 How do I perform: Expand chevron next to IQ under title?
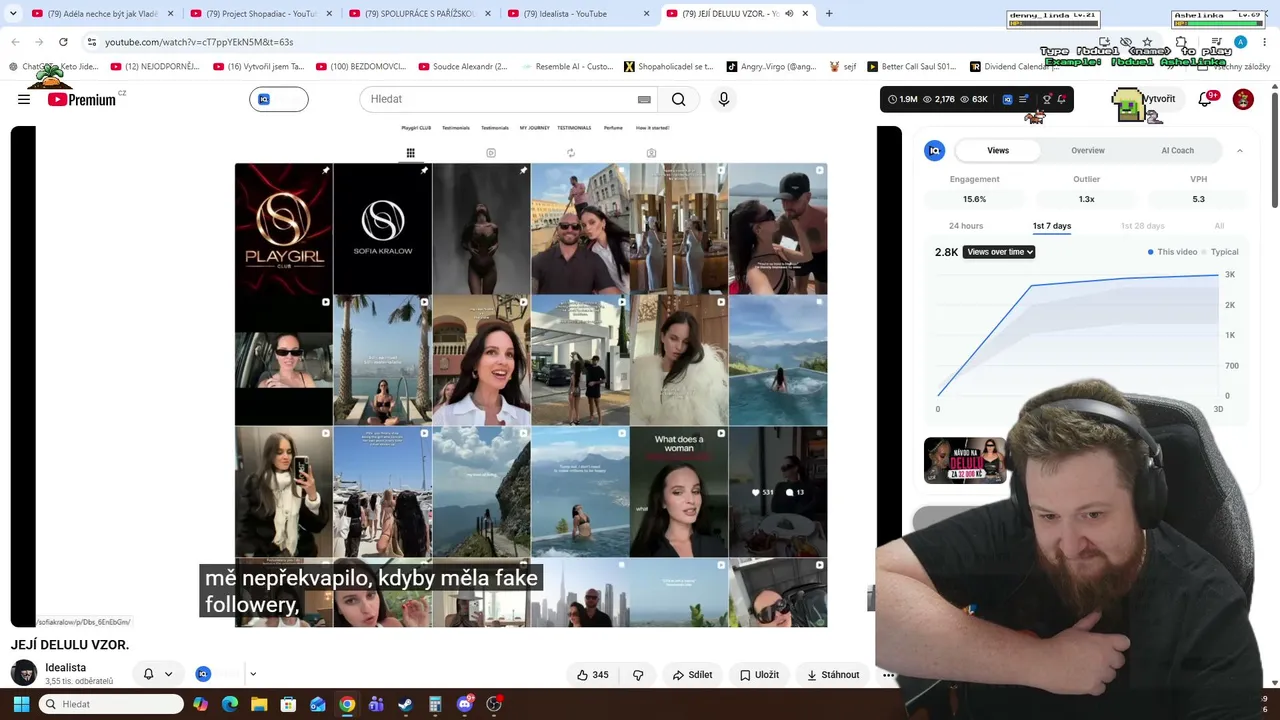253,674
